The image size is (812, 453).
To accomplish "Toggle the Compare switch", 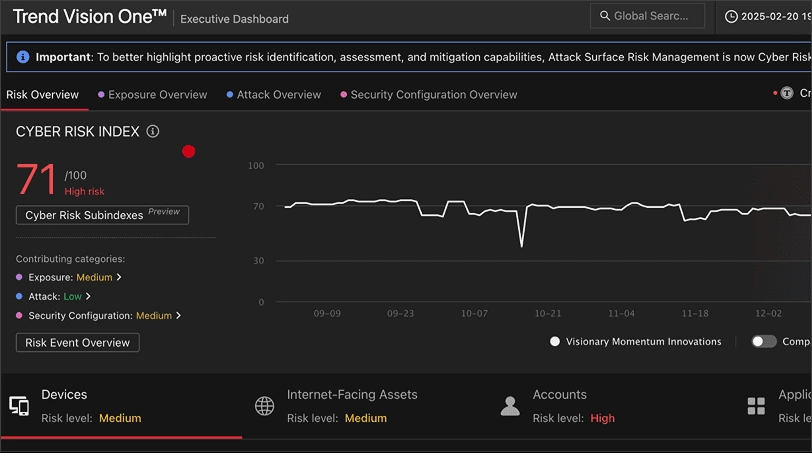I will 764,341.
